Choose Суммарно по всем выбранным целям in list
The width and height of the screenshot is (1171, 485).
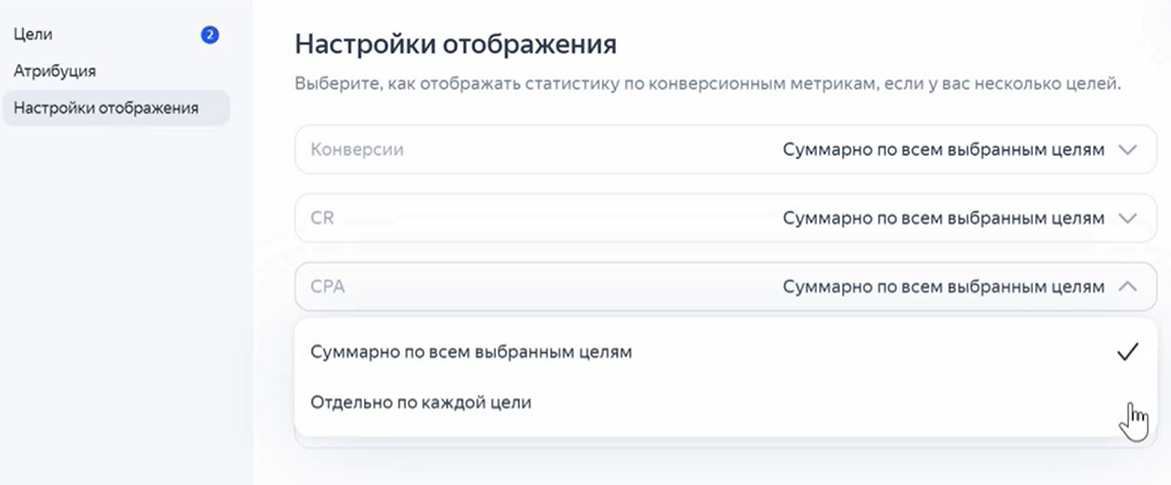[471, 352]
